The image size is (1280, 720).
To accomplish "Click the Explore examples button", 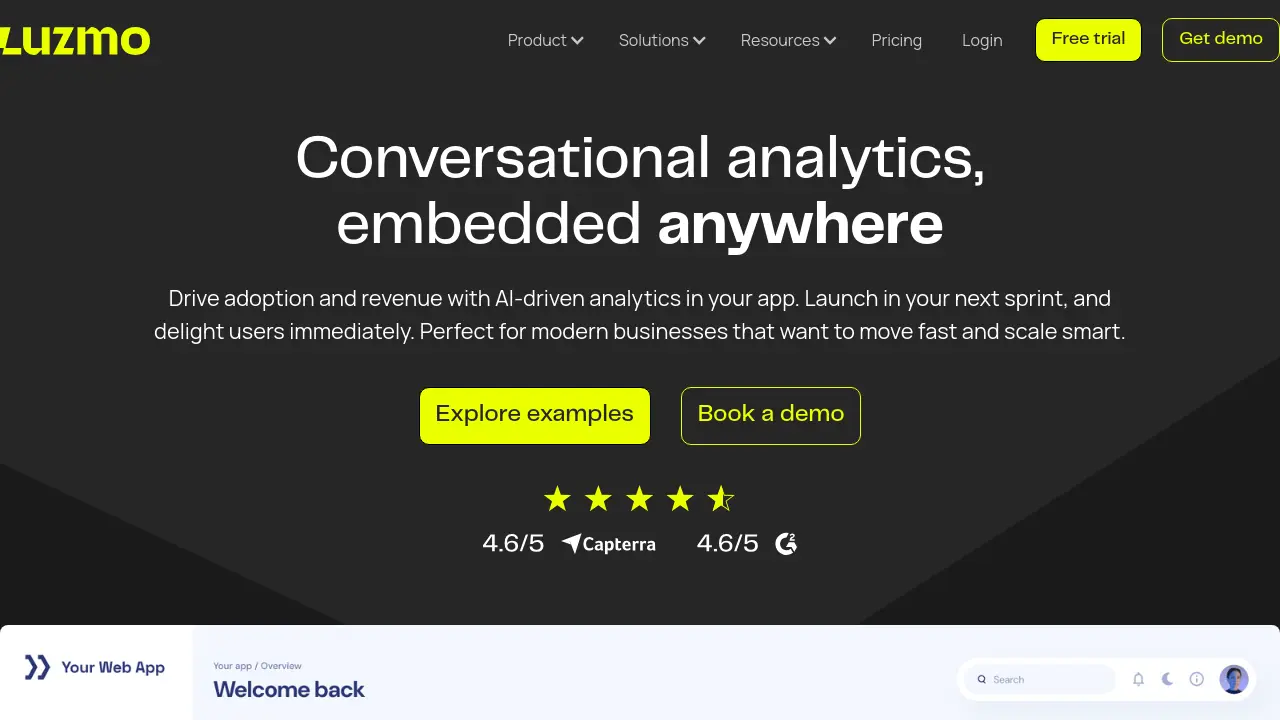I will tap(535, 415).
